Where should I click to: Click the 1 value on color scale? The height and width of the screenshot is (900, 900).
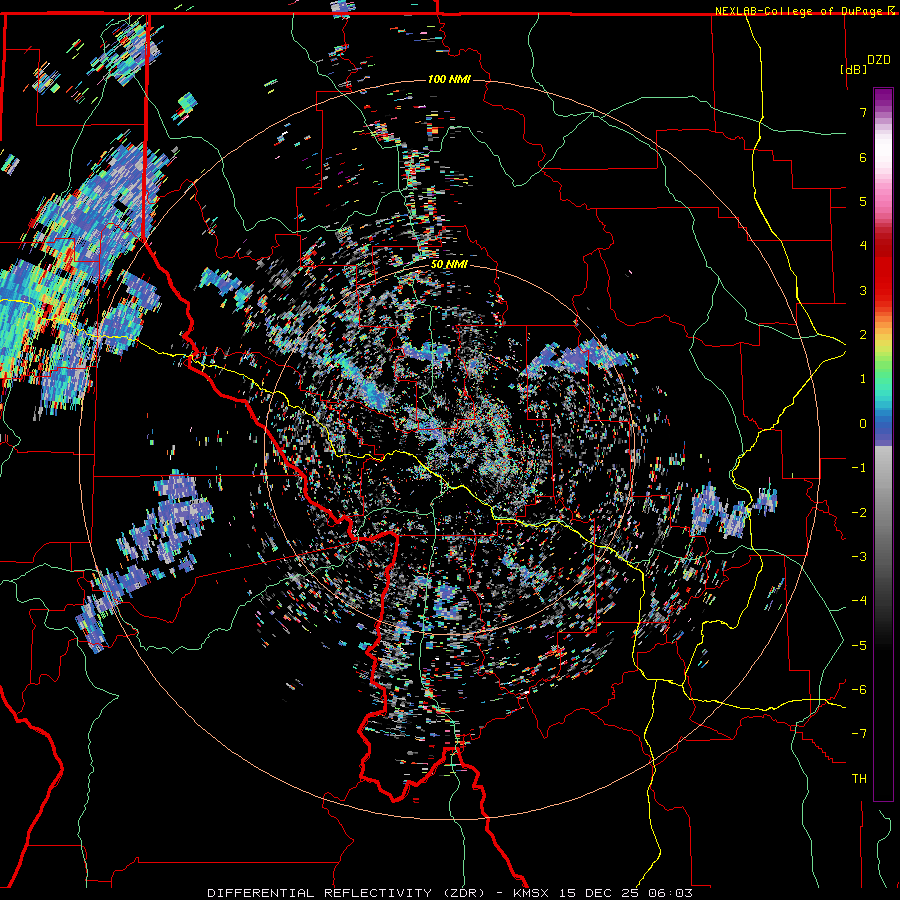click(863, 379)
